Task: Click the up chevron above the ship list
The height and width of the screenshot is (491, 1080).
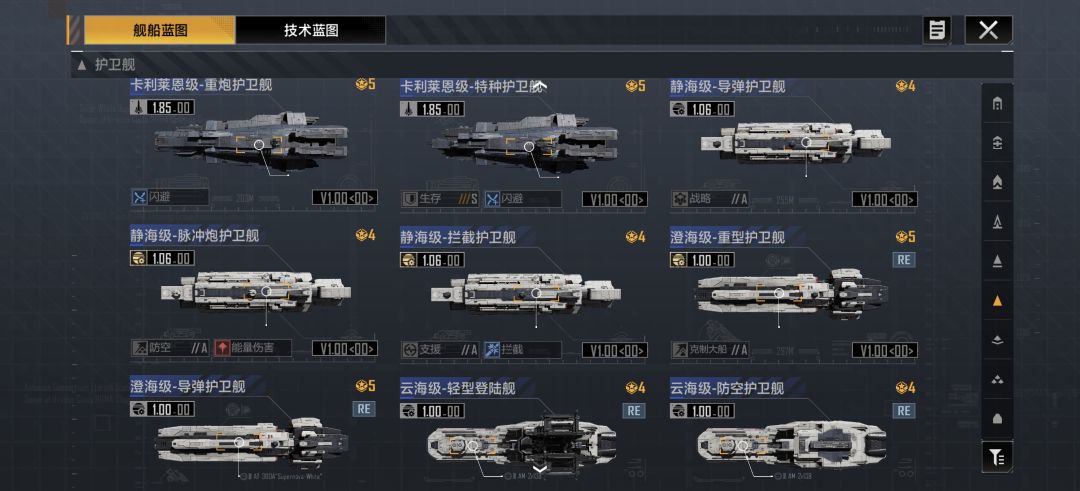Action: pos(541,86)
